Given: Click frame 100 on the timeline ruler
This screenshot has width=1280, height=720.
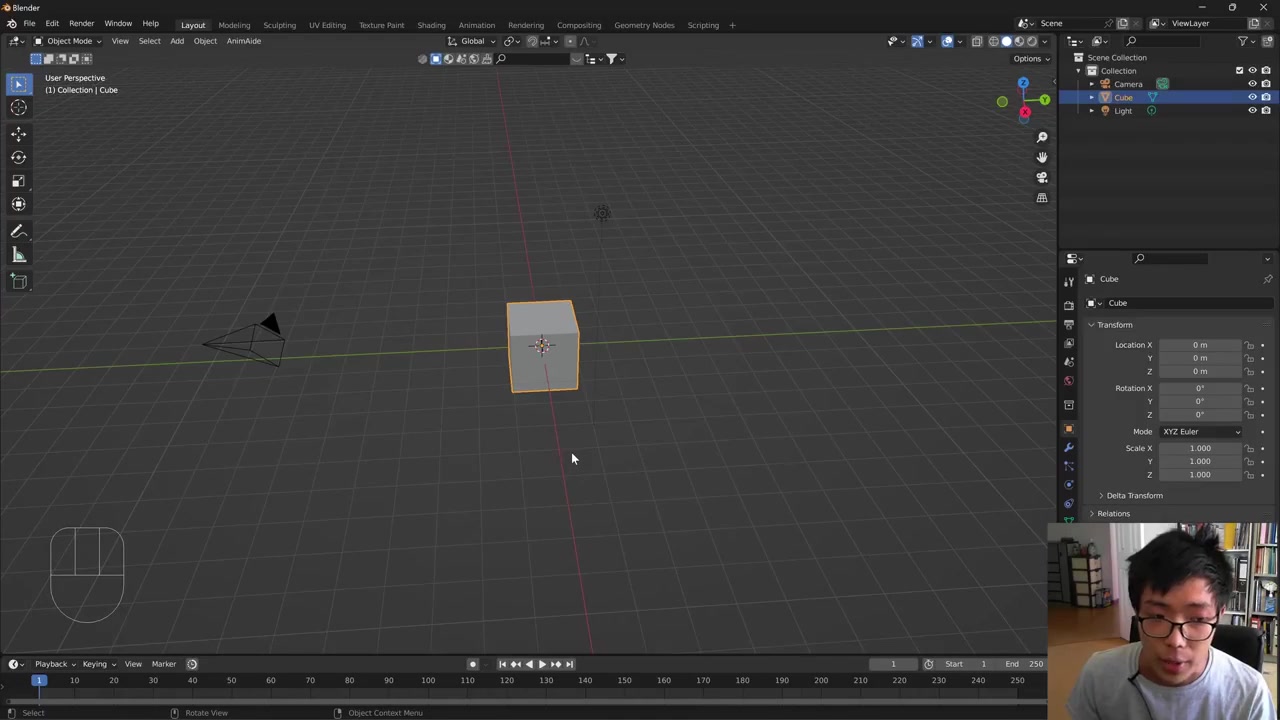Looking at the screenshot, I should tap(428, 681).
